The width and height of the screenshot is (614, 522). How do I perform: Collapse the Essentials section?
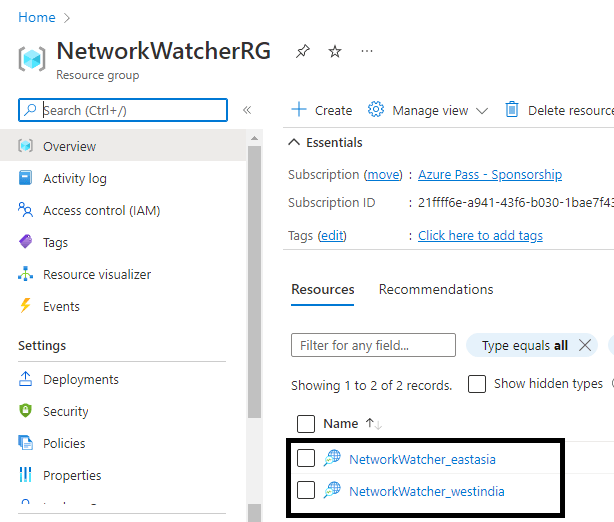coord(294,142)
